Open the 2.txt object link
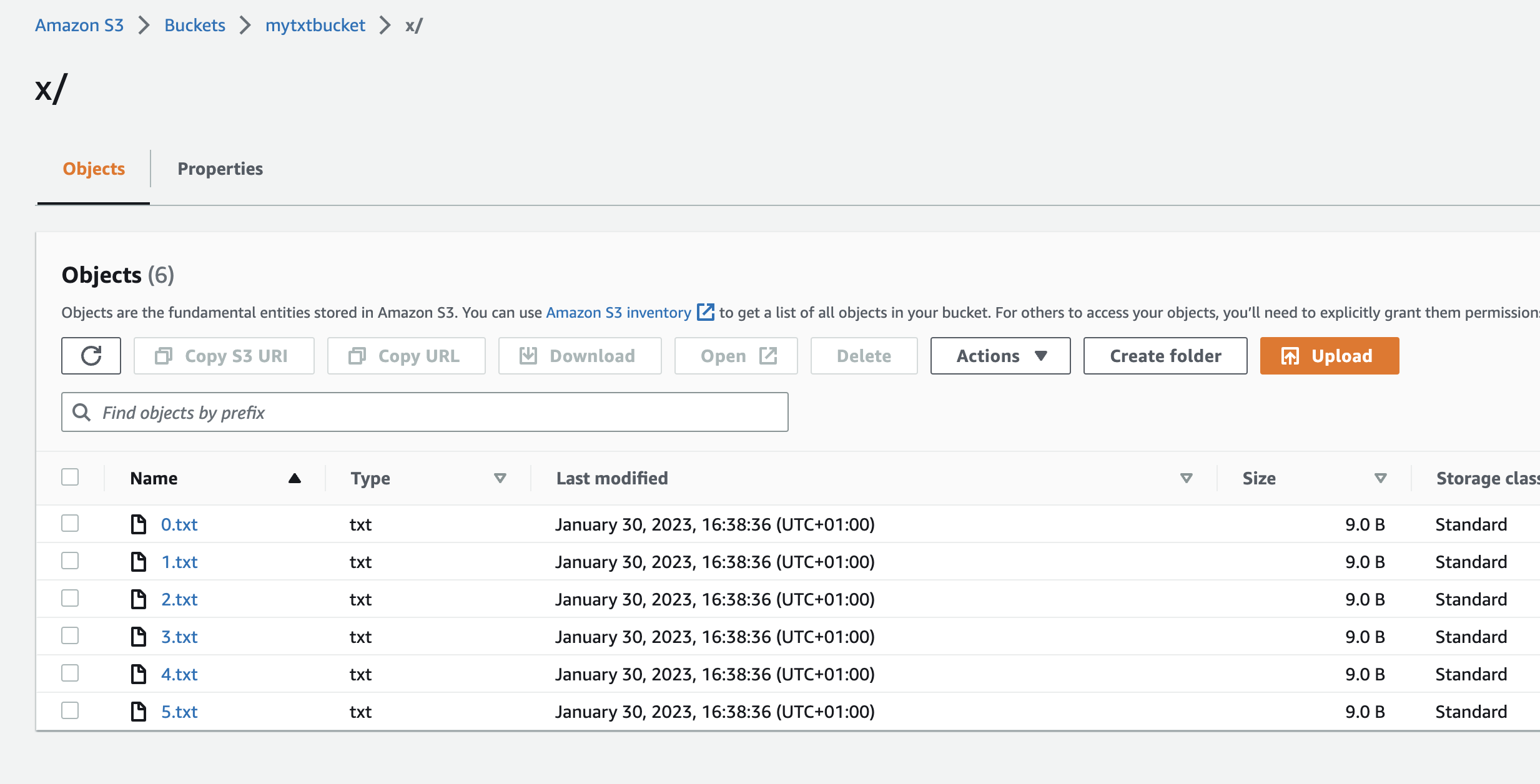1540x784 pixels. [x=179, y=599]
